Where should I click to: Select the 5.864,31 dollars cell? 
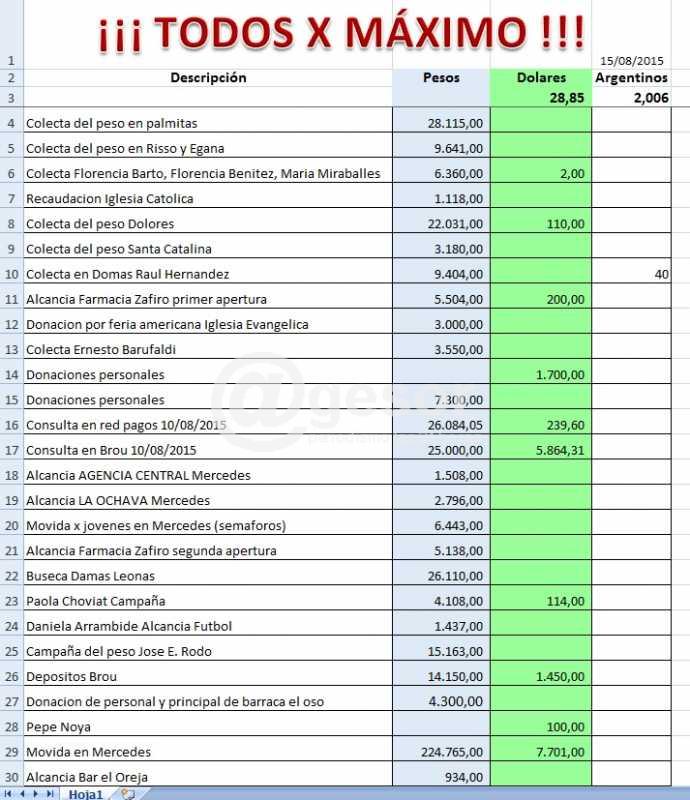[x=540, y=450]
